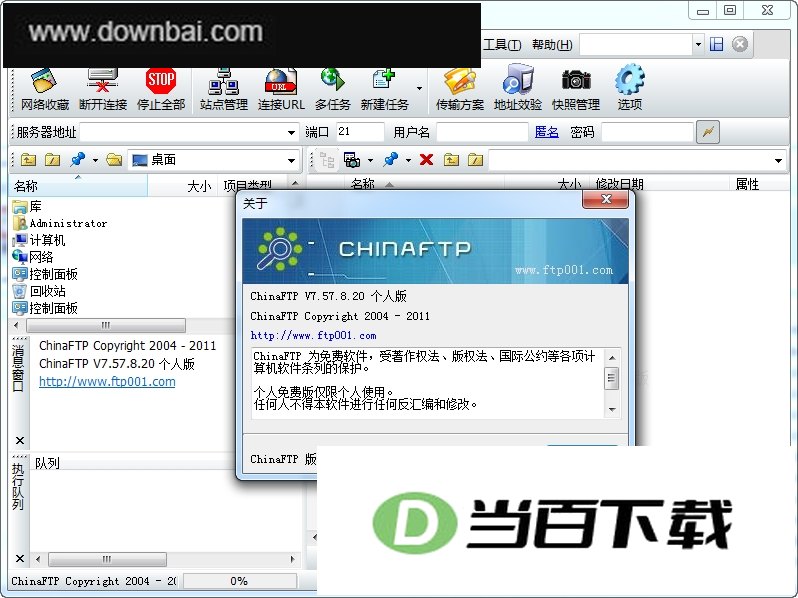Viewport: 798px width, 598px height.
Task: Click the local pane pin bookmark icon
Action: (77, 160)
